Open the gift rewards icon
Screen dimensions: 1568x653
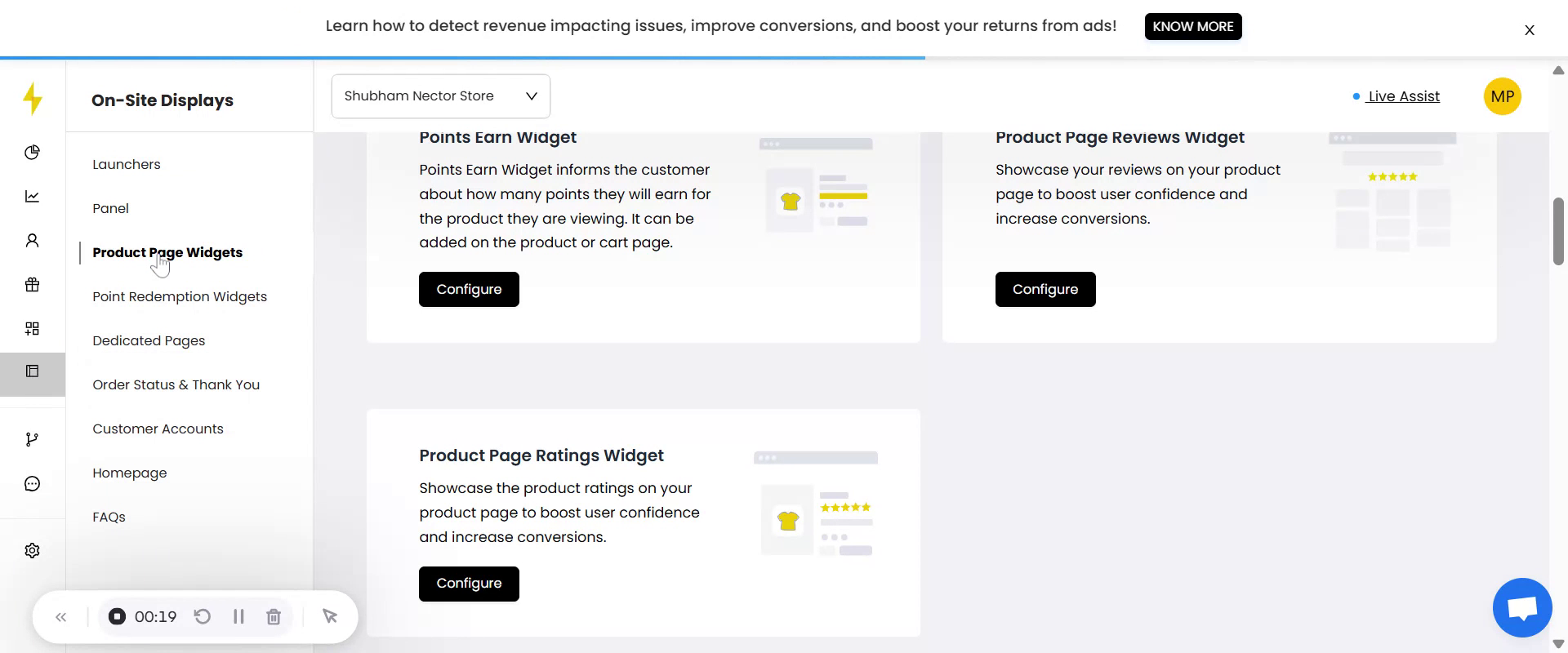tap(32, 285)
